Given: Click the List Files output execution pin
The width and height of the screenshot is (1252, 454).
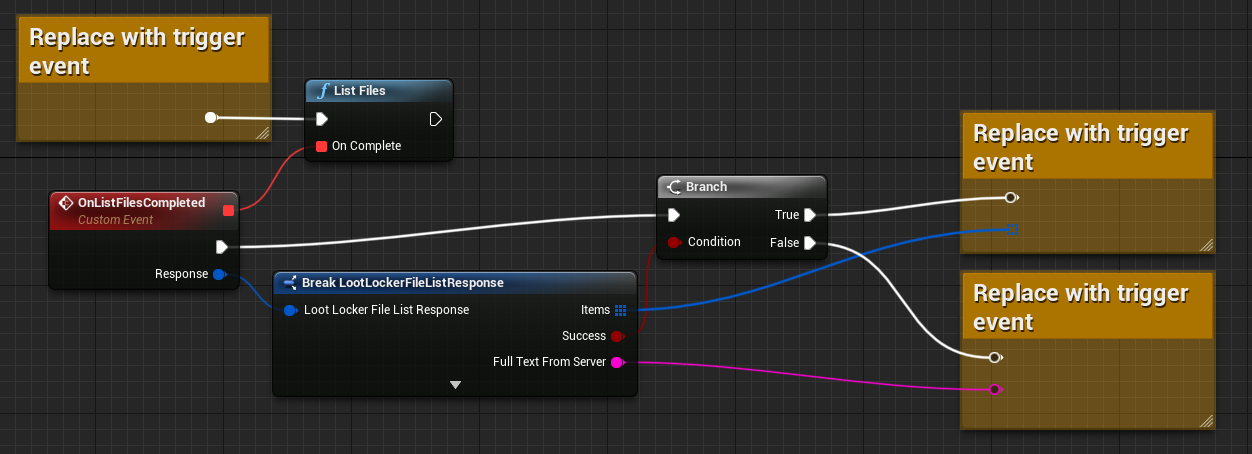Looking at the screenshot, I should pyautogui.click(x=436, y=119).
